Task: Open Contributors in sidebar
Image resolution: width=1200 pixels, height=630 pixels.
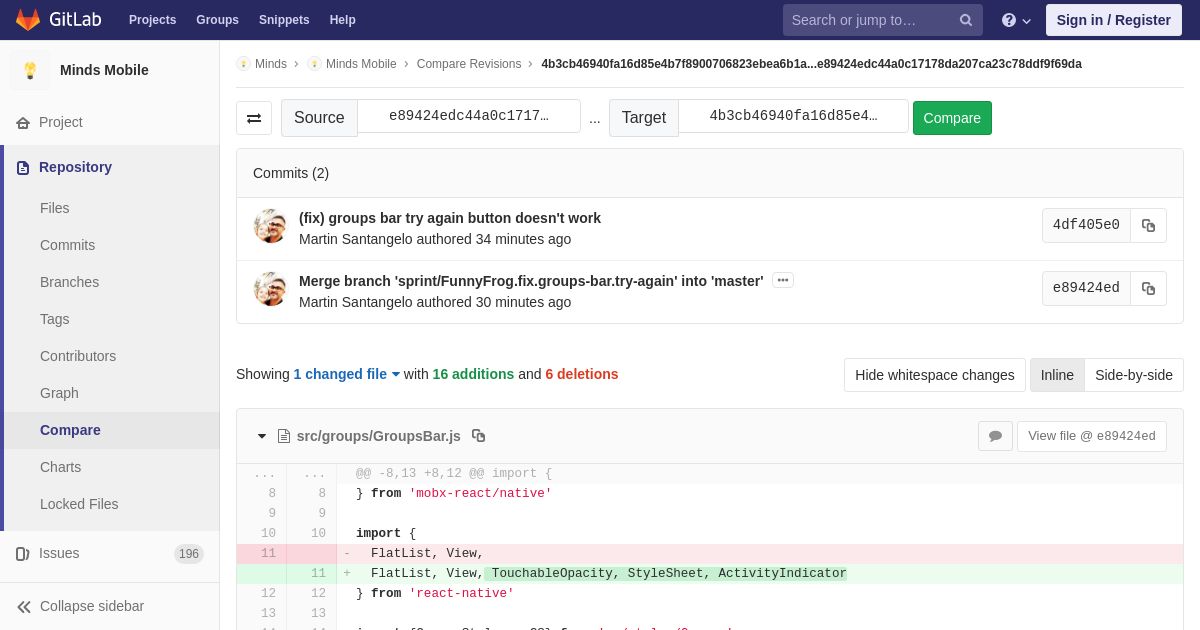Action: (78, 356)
